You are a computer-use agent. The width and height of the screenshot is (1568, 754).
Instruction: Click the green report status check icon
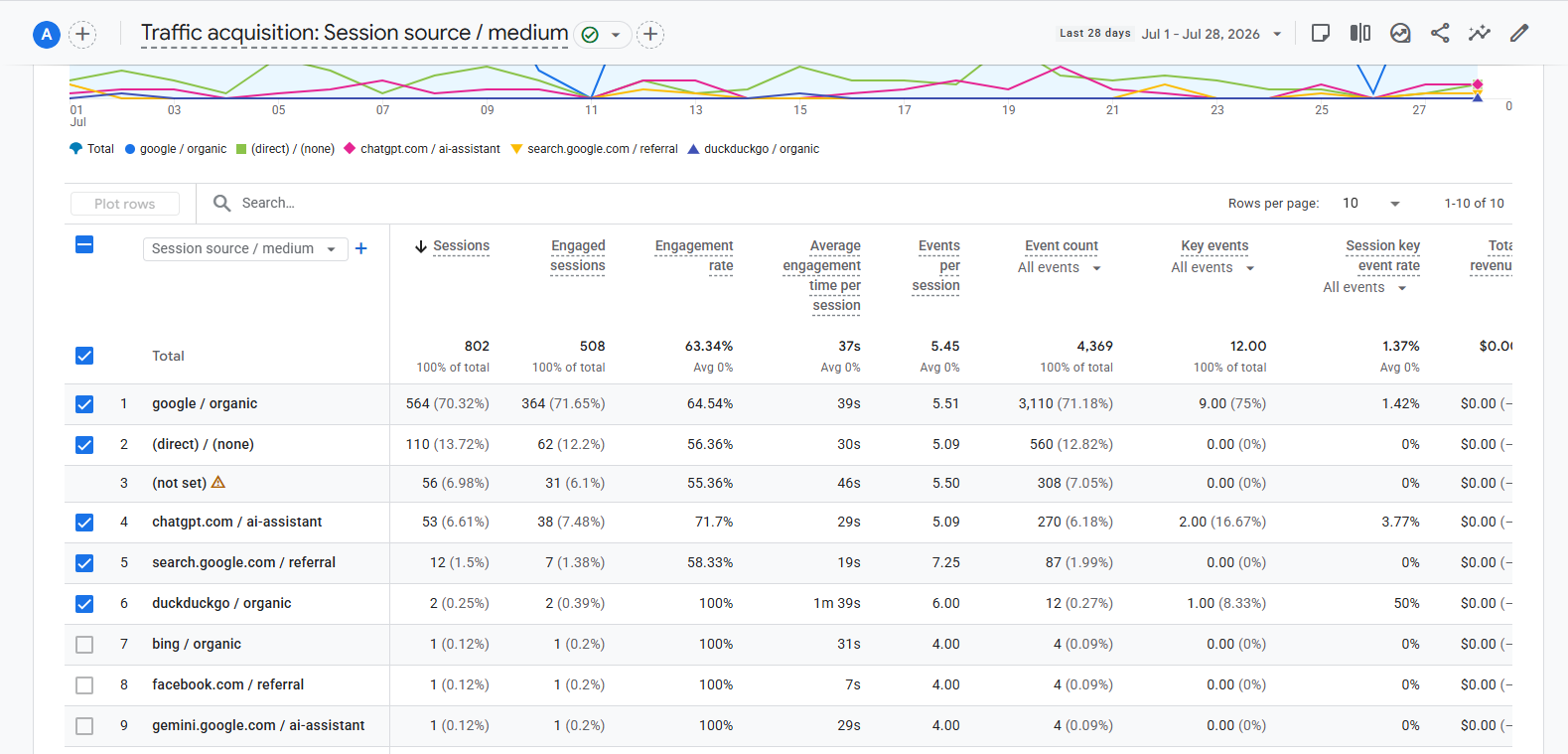tap(590, 35)
